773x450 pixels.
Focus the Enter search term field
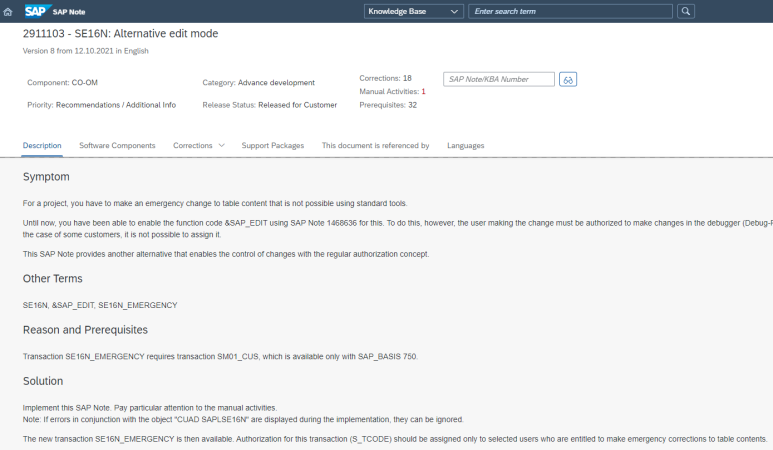(570, 11)
